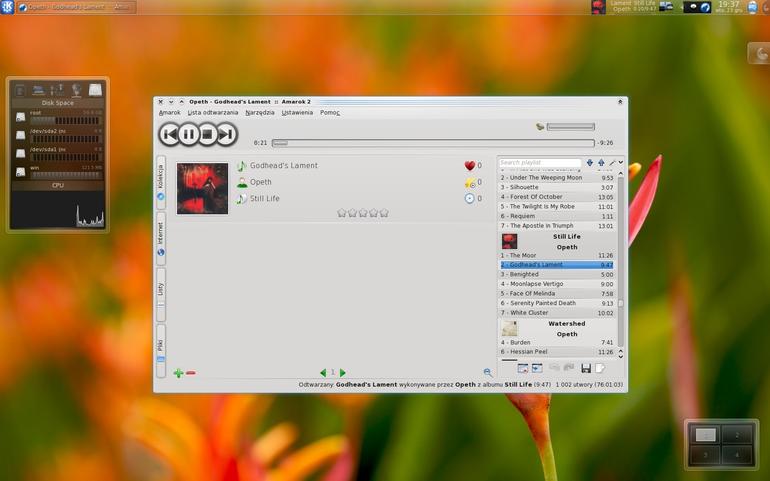Click Still Life album header in playlist
Image resolution: width=770 pixels, height=481 pixels.
pos(557,241)
